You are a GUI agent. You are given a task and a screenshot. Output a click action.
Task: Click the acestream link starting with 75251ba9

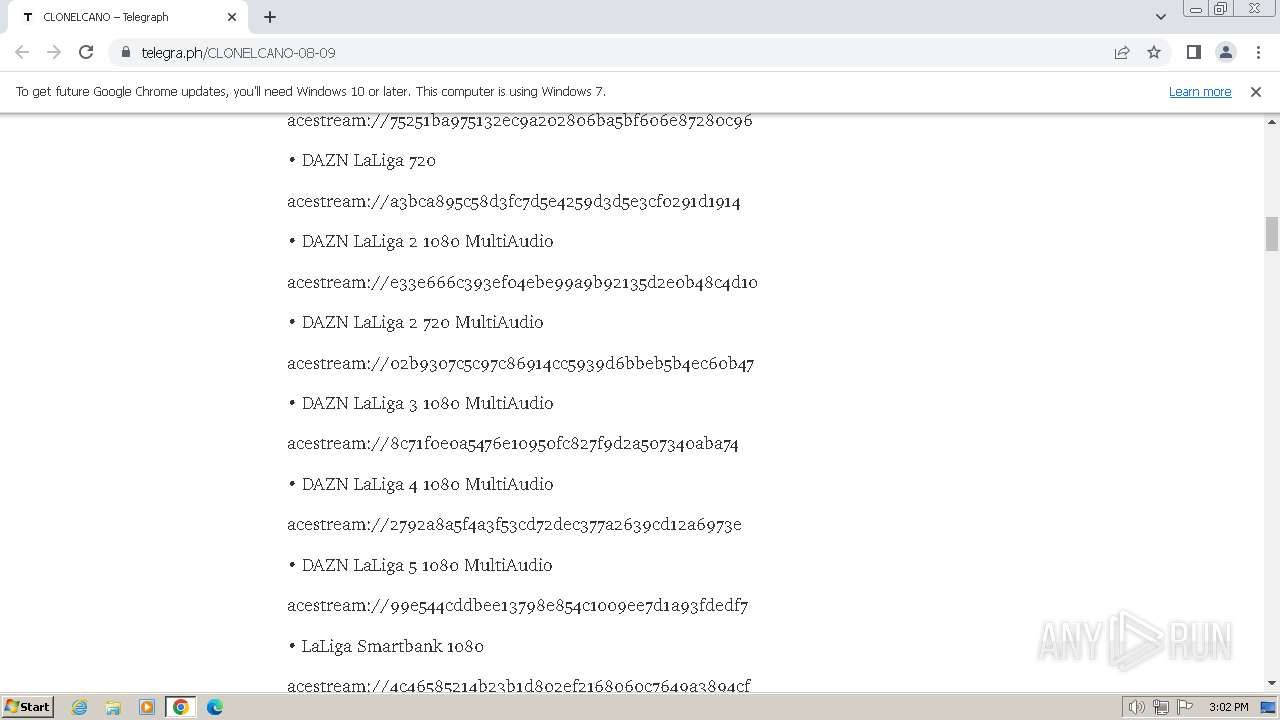tap(520, 120)
